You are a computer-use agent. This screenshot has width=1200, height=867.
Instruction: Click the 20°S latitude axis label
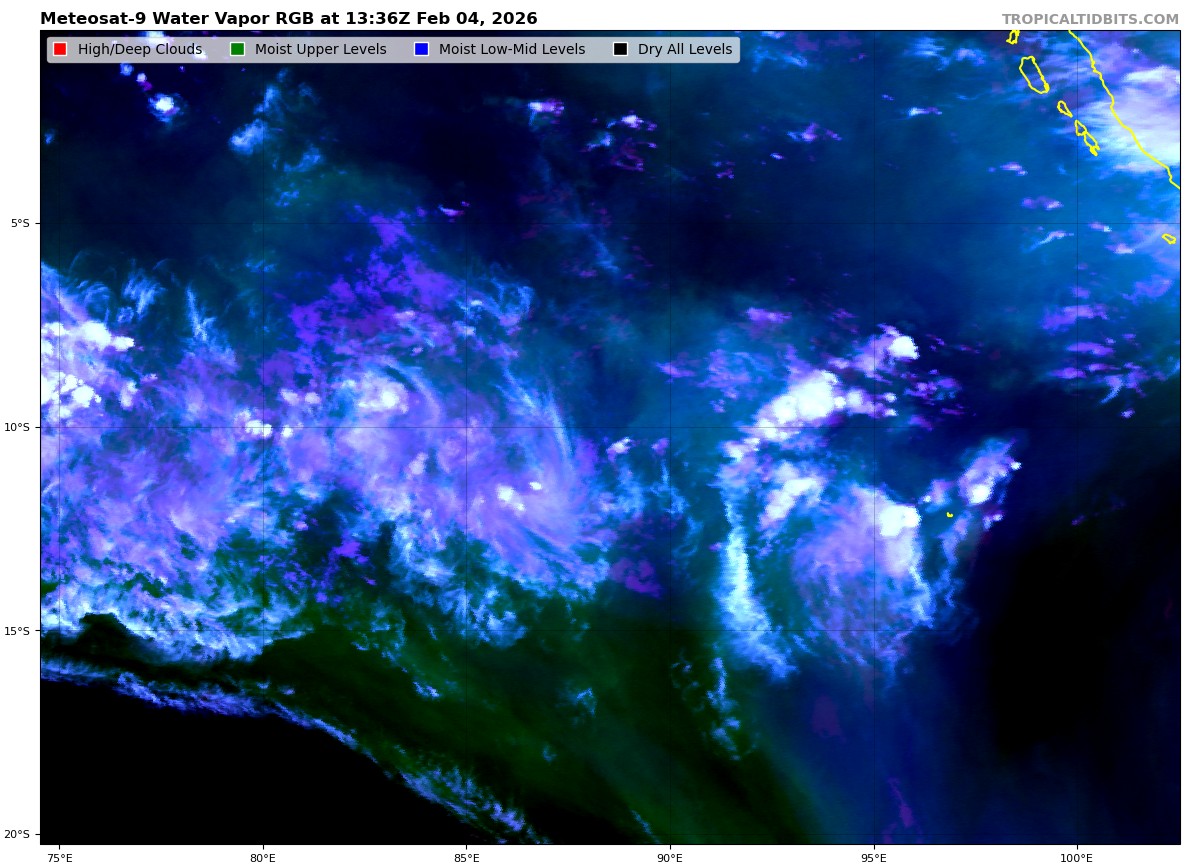coord(18,834)
